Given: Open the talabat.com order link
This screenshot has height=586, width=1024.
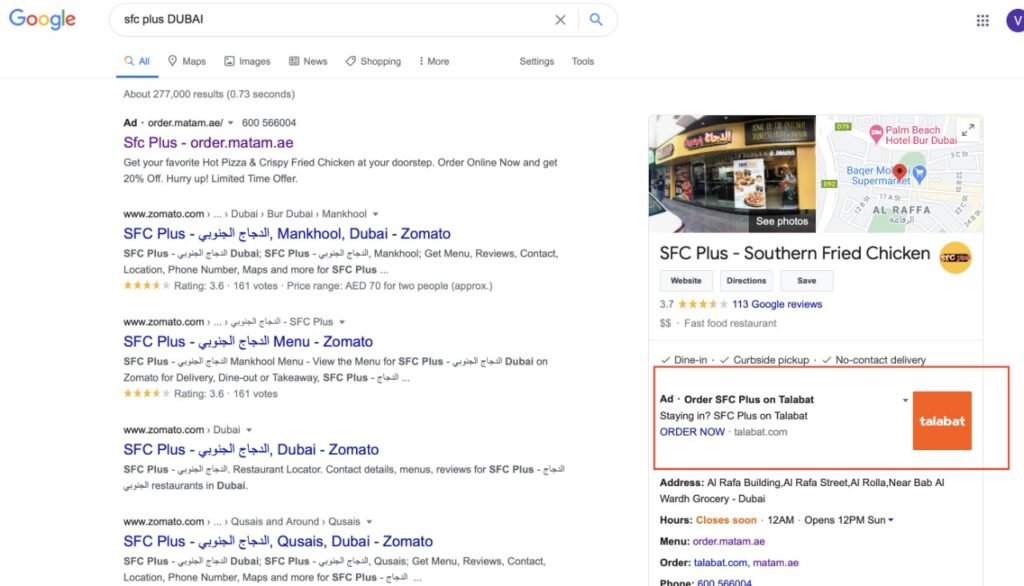Looking at the screenshot, I should 720,562.
